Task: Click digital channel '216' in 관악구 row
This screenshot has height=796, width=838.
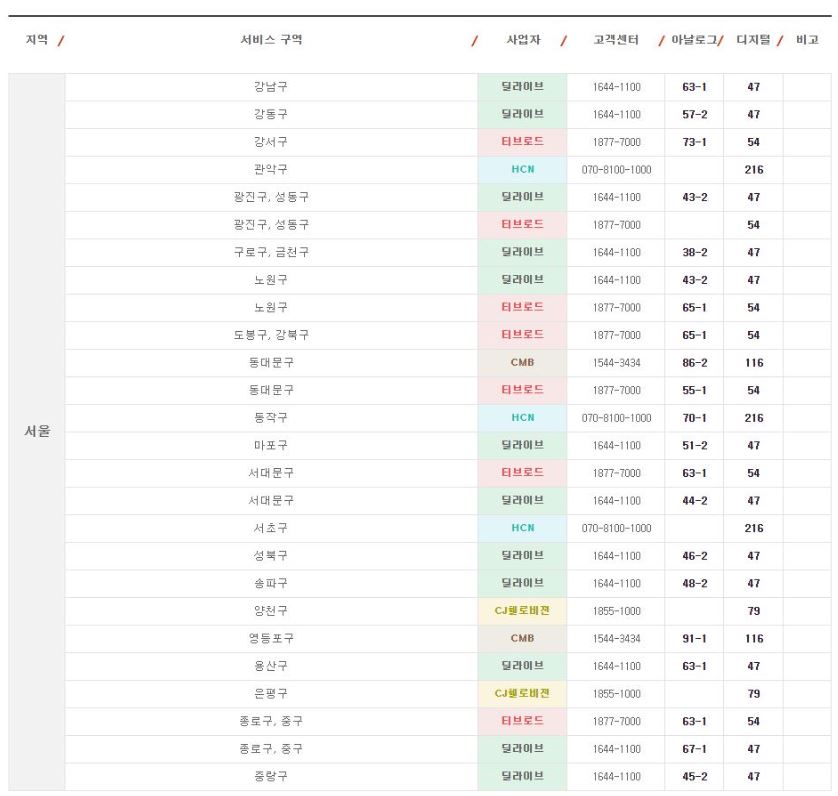Action: [x=754, y=170]
